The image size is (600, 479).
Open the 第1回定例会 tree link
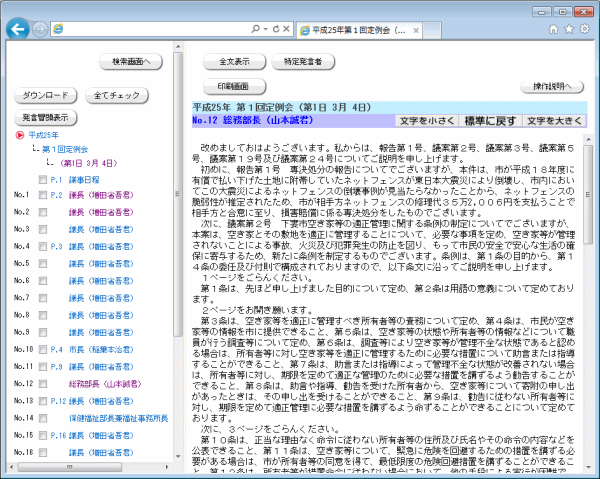[x=65, y=149]
